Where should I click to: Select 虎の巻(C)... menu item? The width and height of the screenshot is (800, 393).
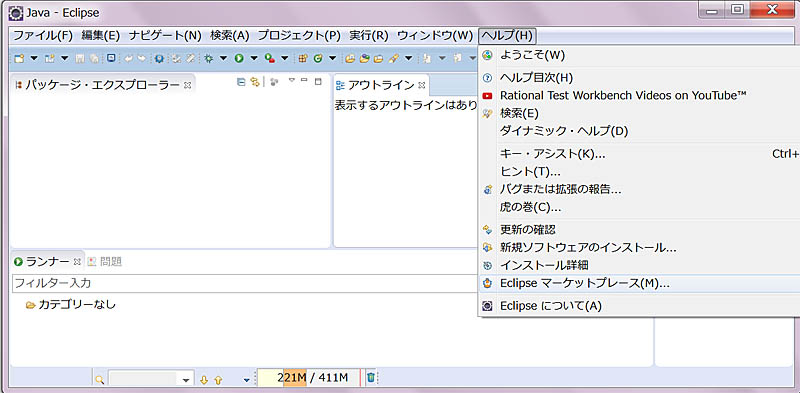[x=639, y=208]
